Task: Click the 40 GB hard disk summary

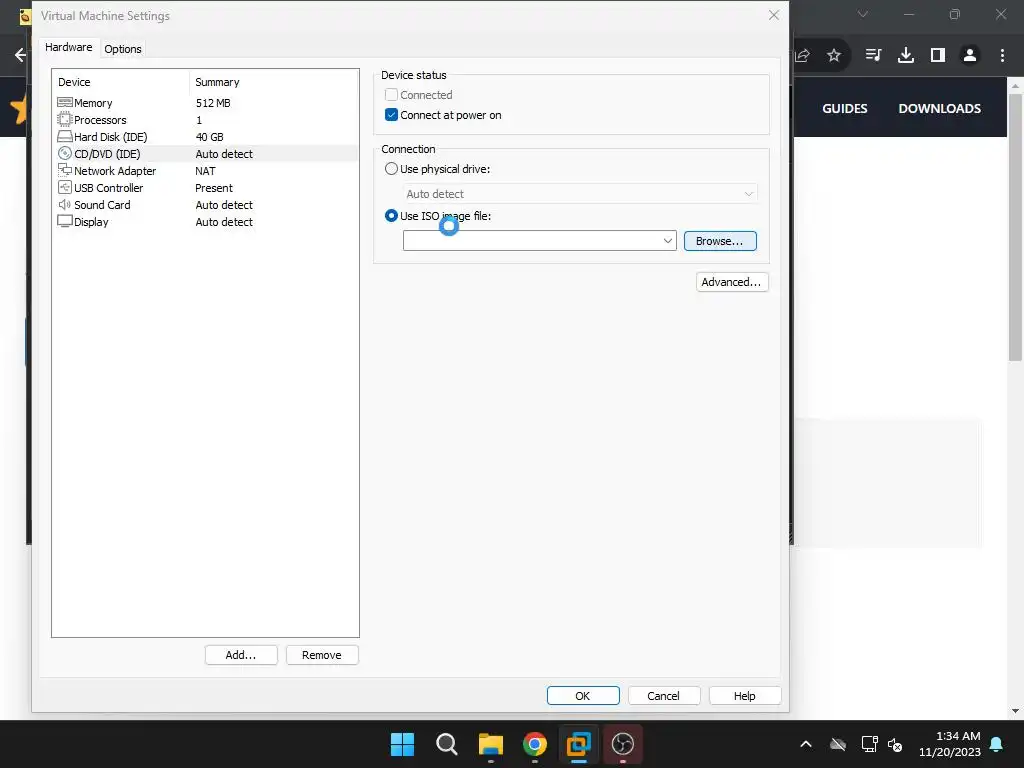Action: pos(210,136)
